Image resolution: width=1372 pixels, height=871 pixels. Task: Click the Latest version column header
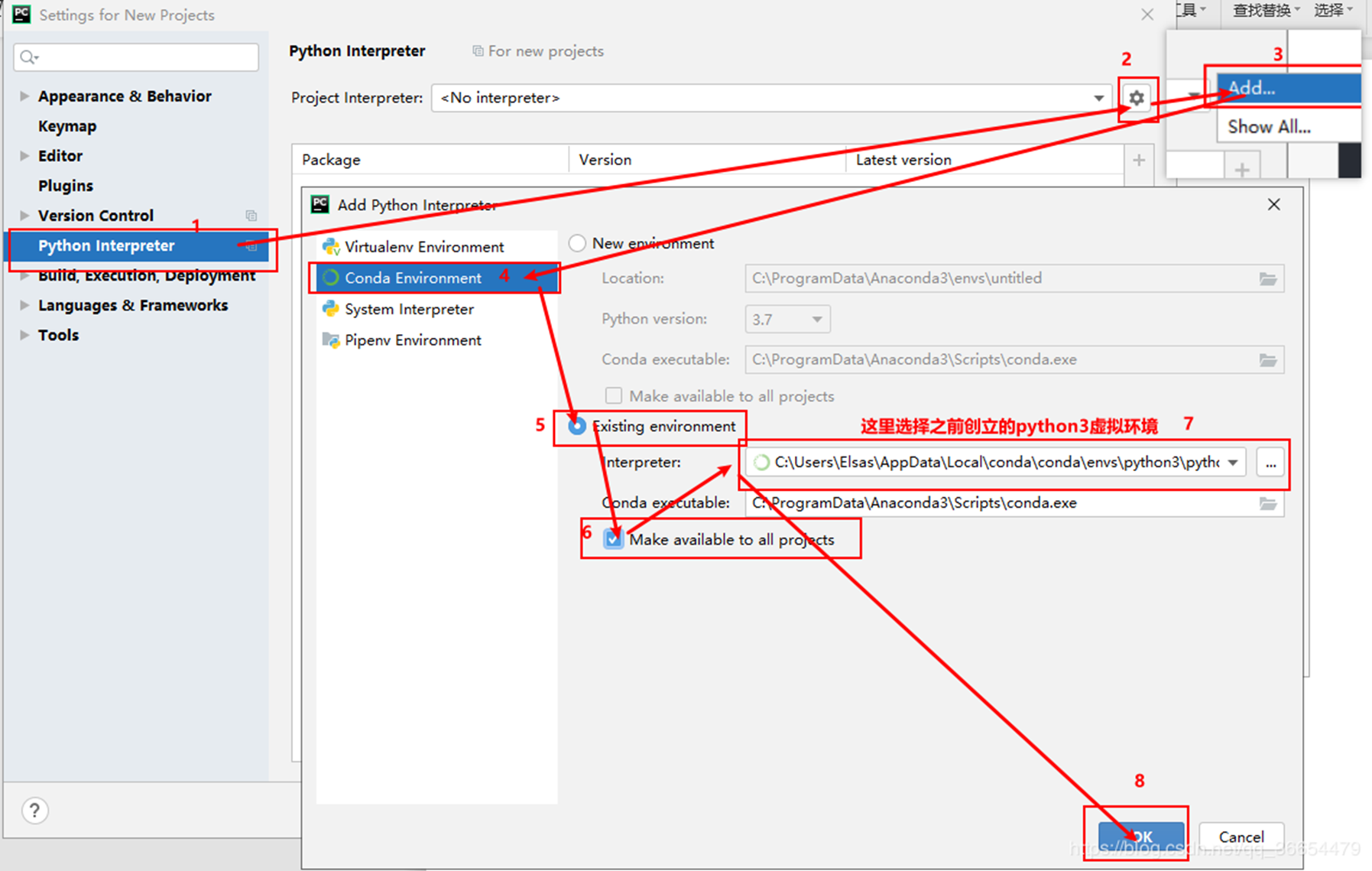click(x=984, y=160)
